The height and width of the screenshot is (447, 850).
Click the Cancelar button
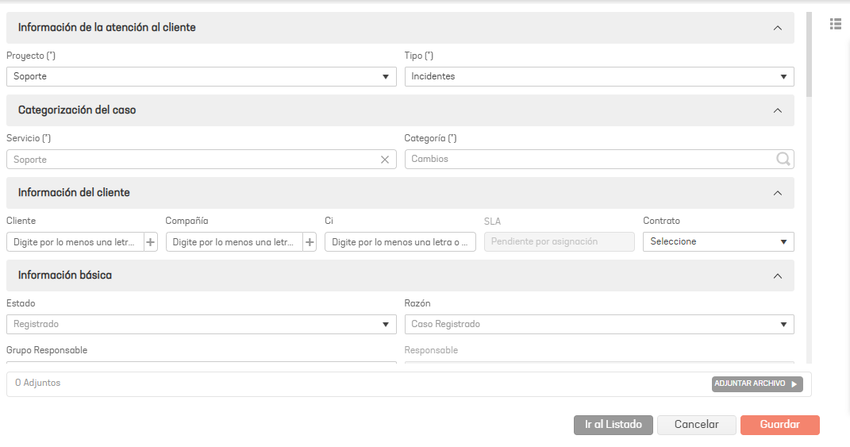point(696,425)
